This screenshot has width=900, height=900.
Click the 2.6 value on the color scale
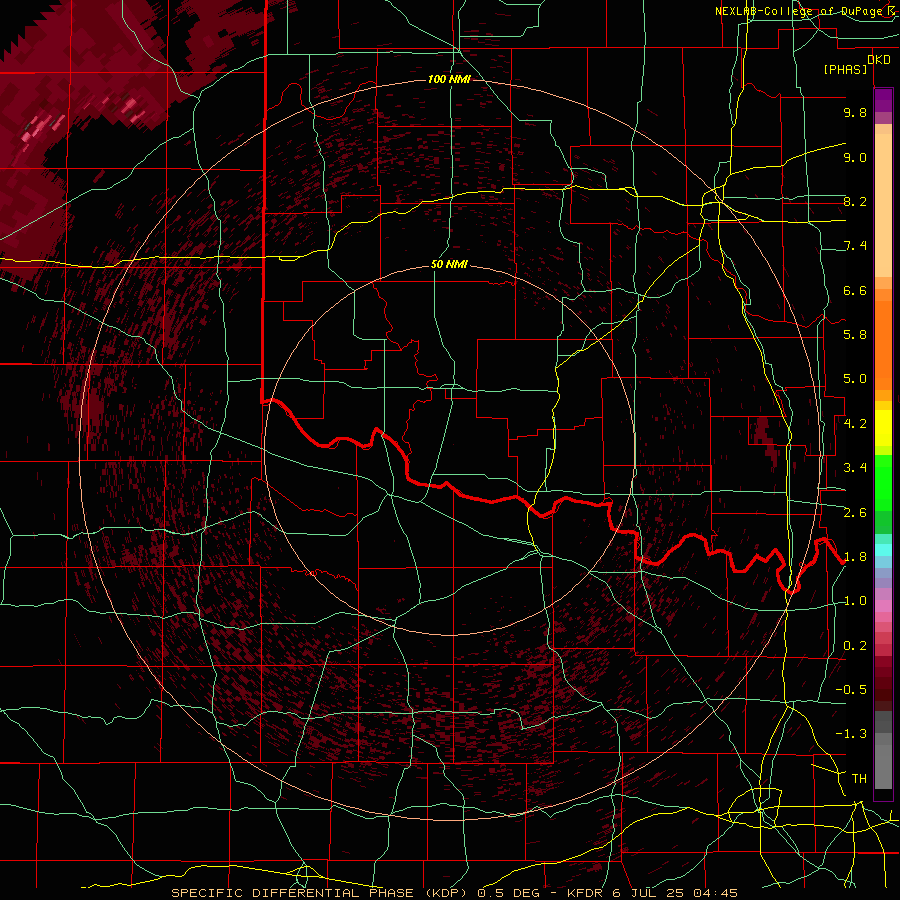click(x=855, y=512)
